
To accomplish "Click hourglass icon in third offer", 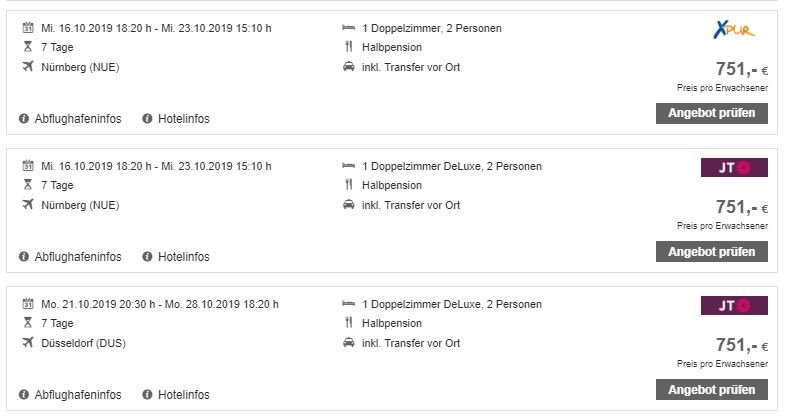I will pos(28,323).
